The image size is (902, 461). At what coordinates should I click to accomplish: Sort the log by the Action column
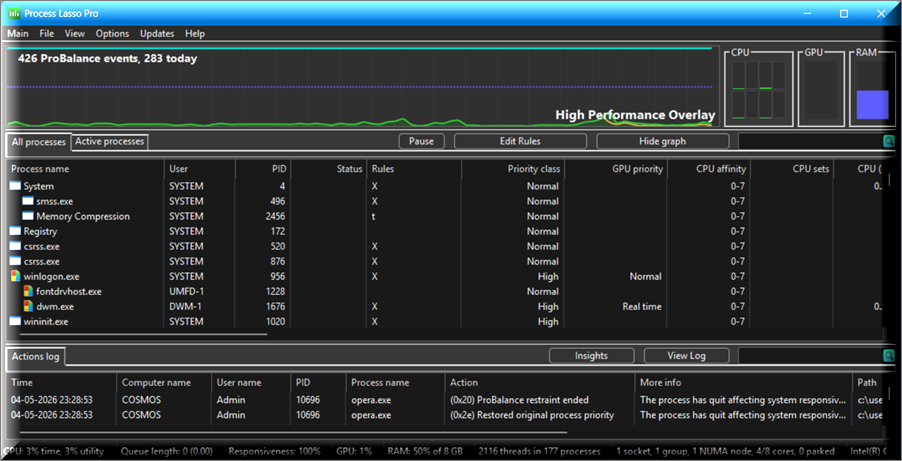pos(540,383)
